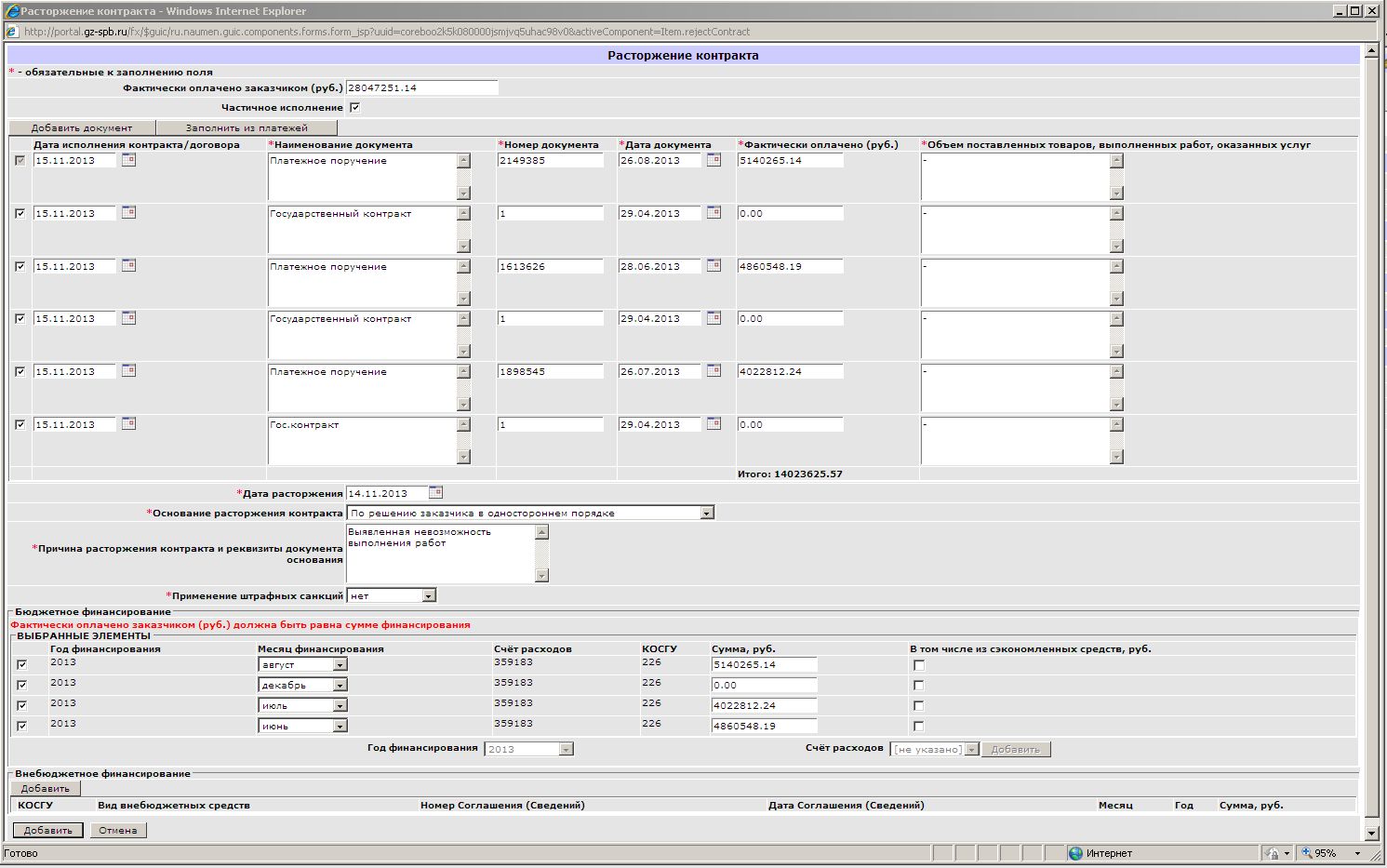Open the 'Применение штрафных санкций' dropdown
1387x868 pixels.
(x=428, y=595)
